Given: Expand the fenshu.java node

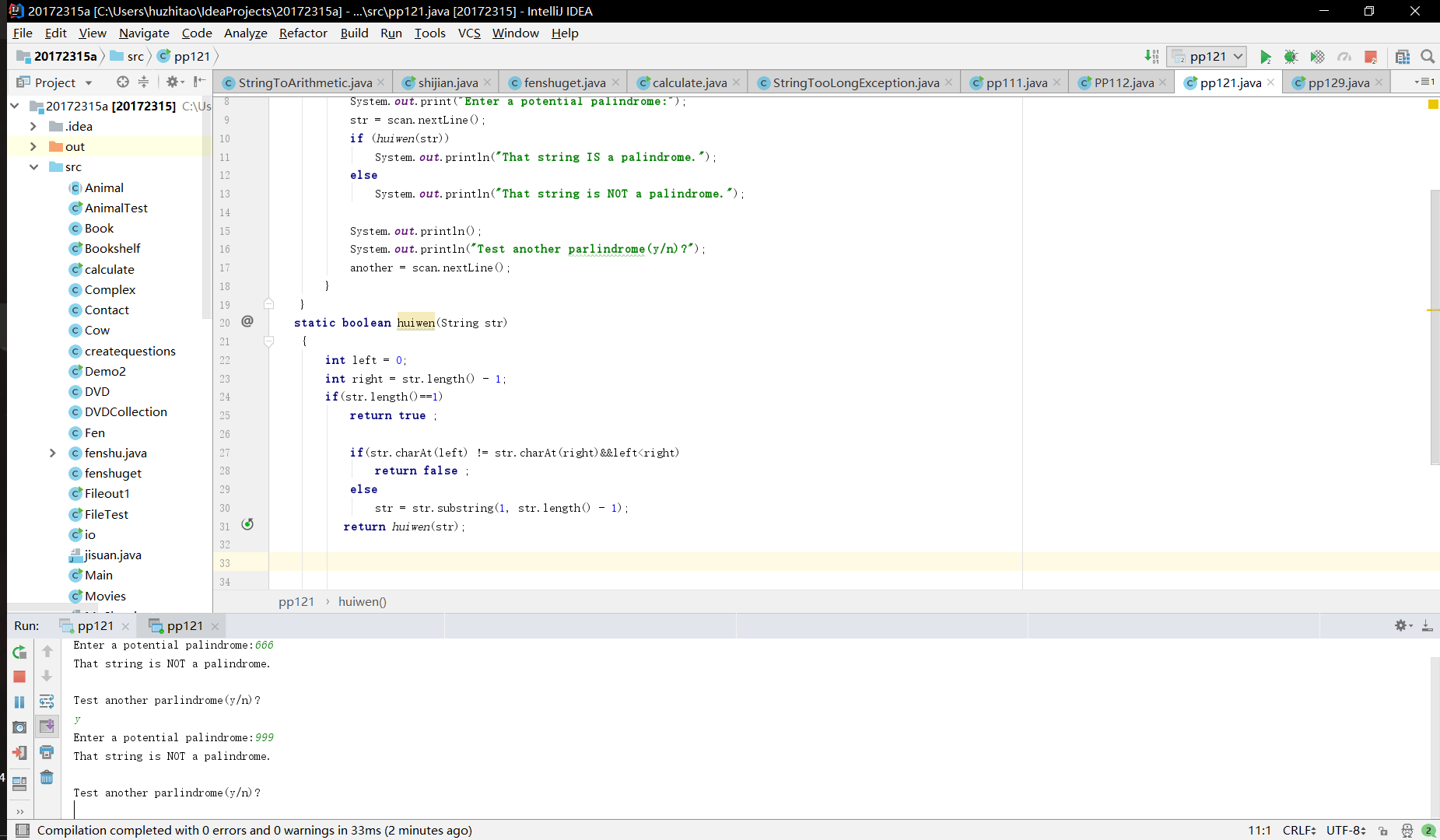Looking at the screenshot, I should pos(52,453).
